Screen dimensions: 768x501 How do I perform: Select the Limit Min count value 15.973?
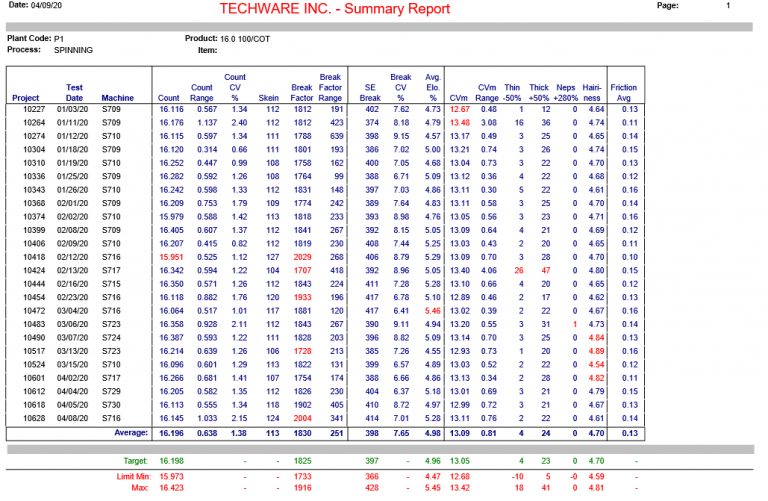(171, 477)
